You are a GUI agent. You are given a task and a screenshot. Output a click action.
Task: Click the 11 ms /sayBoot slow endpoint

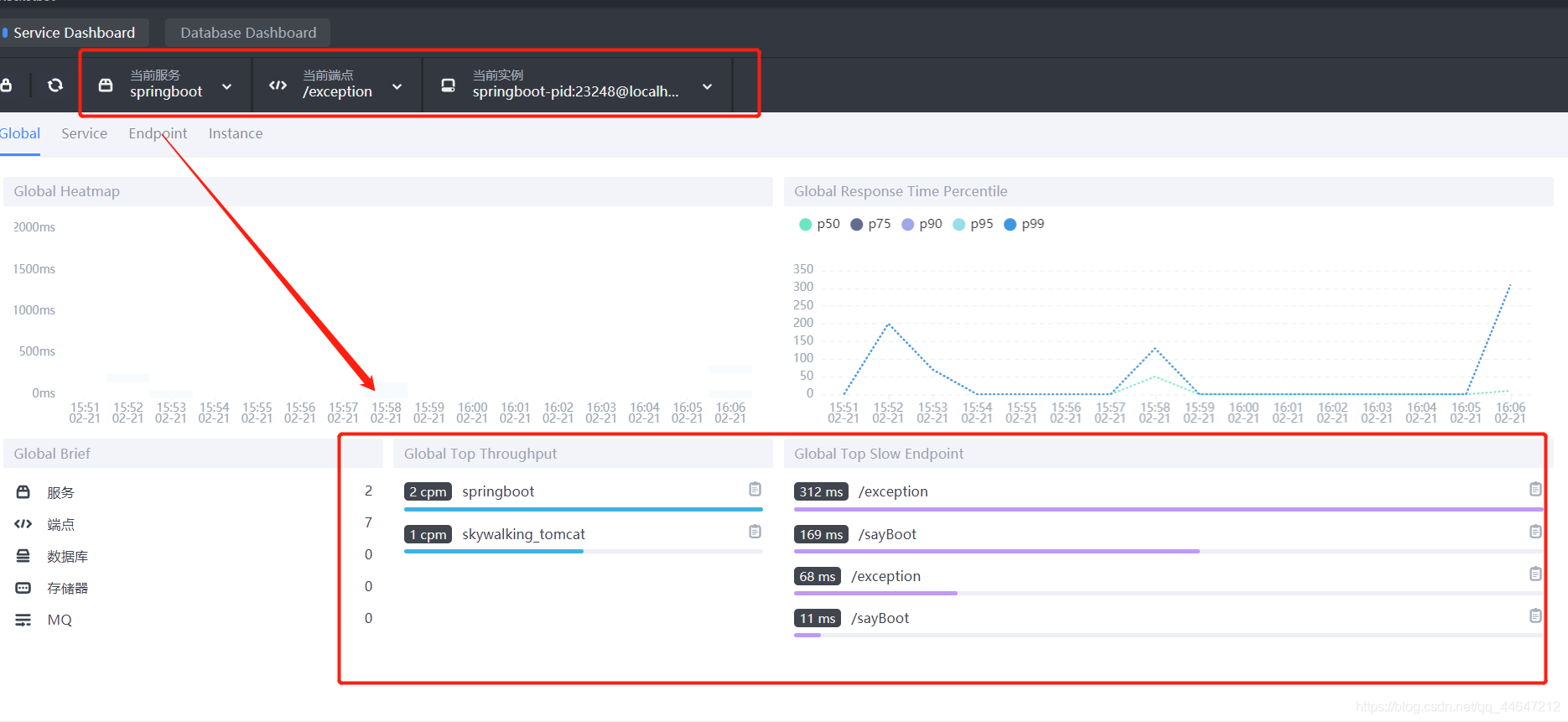(880, 618)
